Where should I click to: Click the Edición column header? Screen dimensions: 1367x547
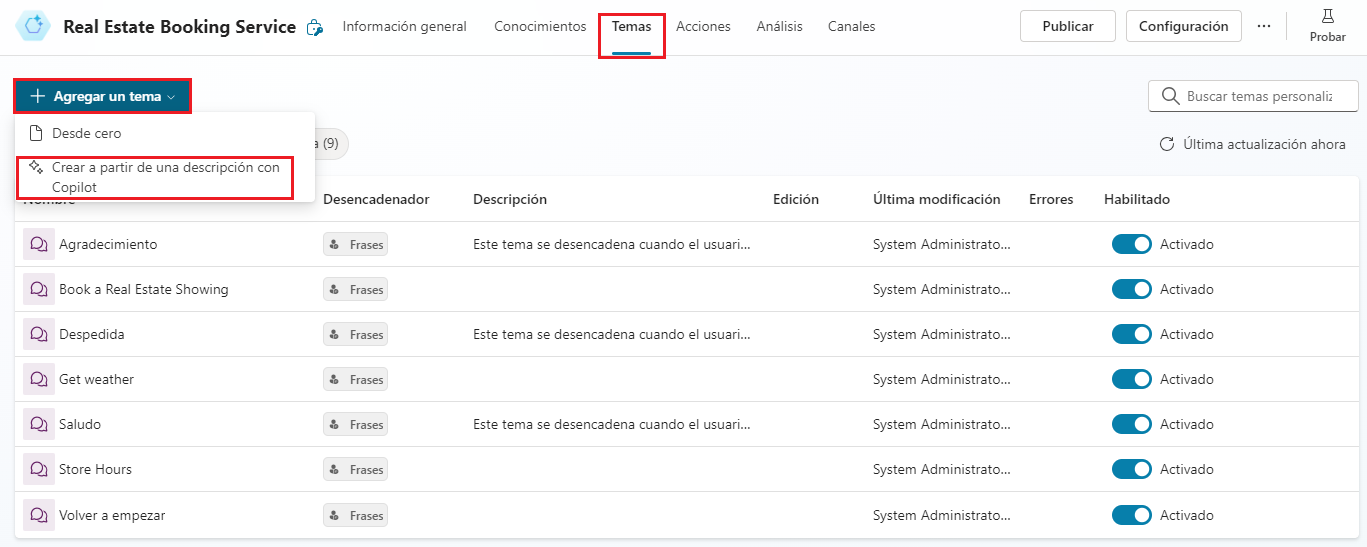796,199
